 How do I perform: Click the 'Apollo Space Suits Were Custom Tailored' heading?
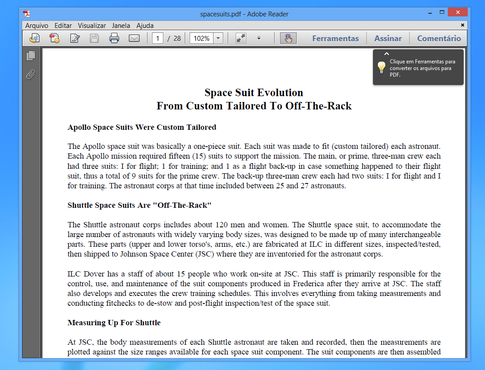click(142, 127)
